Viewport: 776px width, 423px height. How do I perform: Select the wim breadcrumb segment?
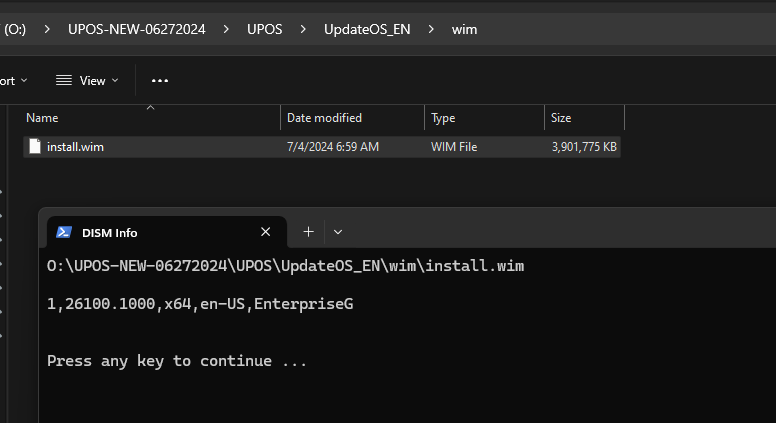tap(464, 29)
